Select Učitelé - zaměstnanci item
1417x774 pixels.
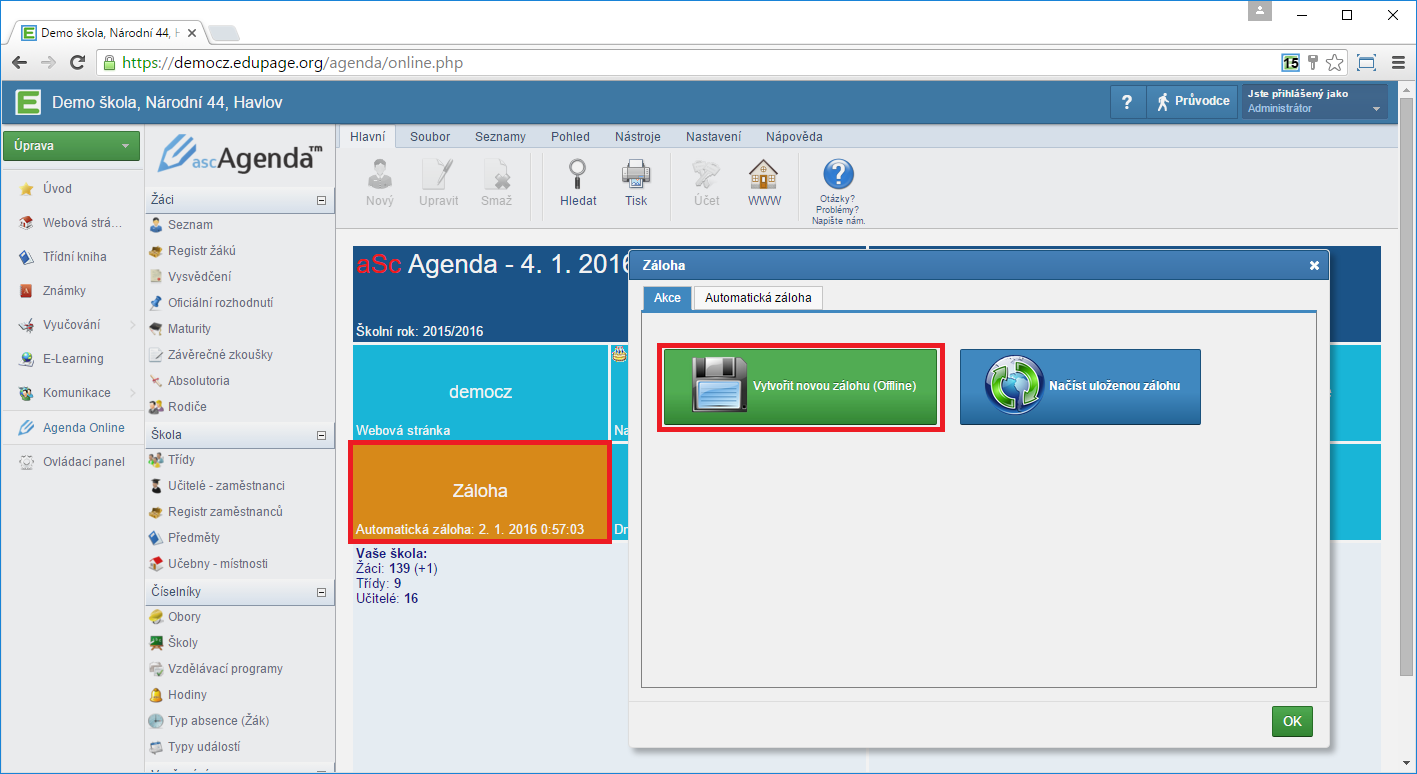click(x=226, y=486)
